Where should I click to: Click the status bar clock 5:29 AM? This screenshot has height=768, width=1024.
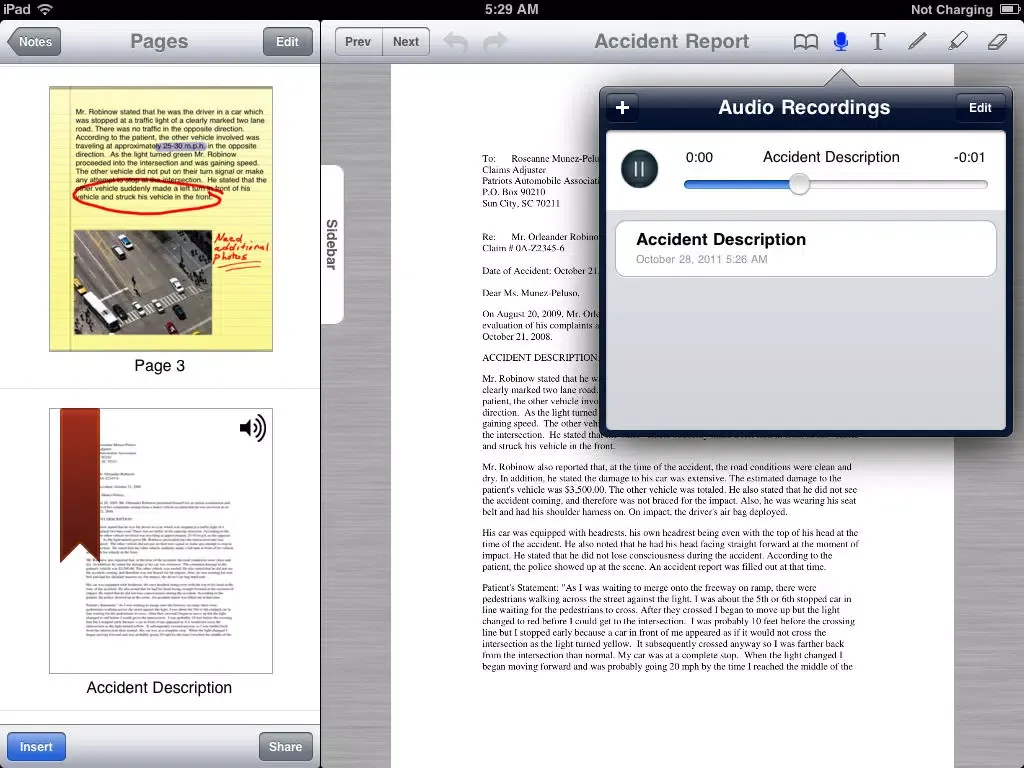[511, 9]
